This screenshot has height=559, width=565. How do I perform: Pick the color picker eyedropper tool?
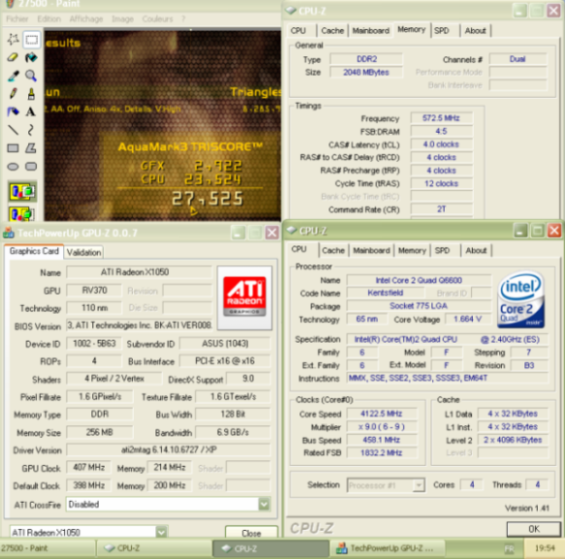tap(13, 76)
